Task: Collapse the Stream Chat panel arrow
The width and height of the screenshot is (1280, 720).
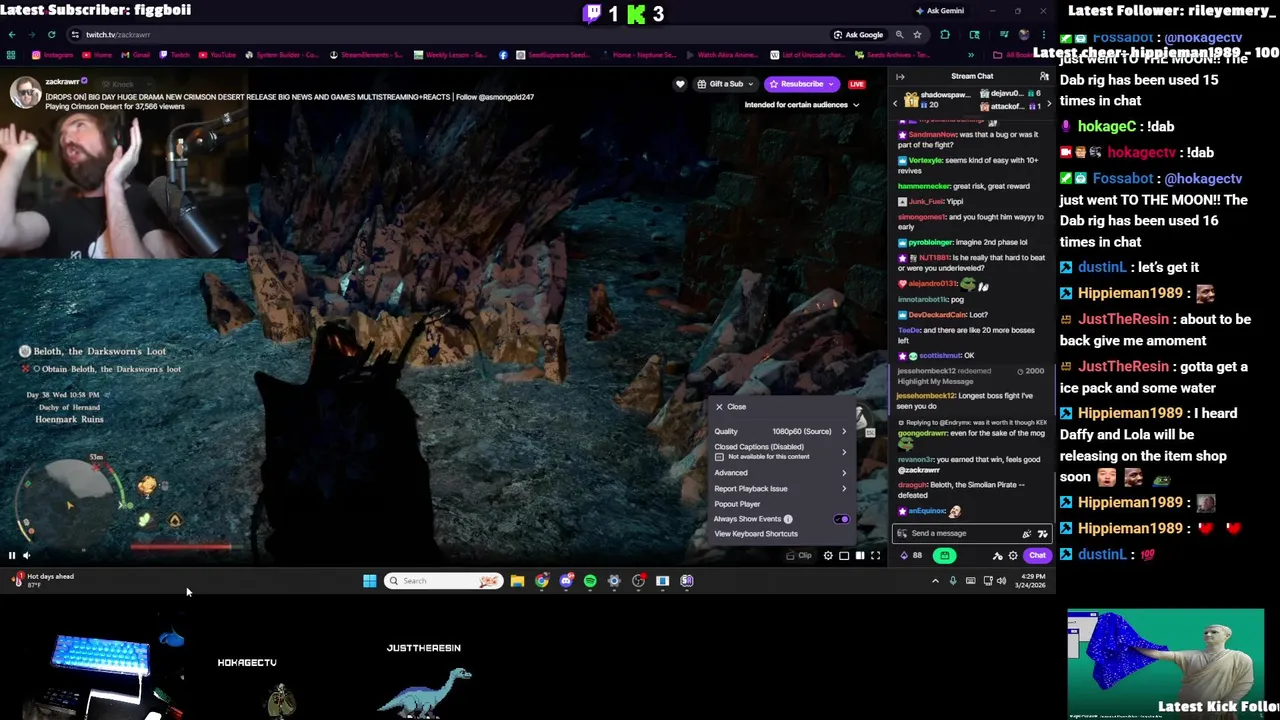Action: (x=900, y=76)
